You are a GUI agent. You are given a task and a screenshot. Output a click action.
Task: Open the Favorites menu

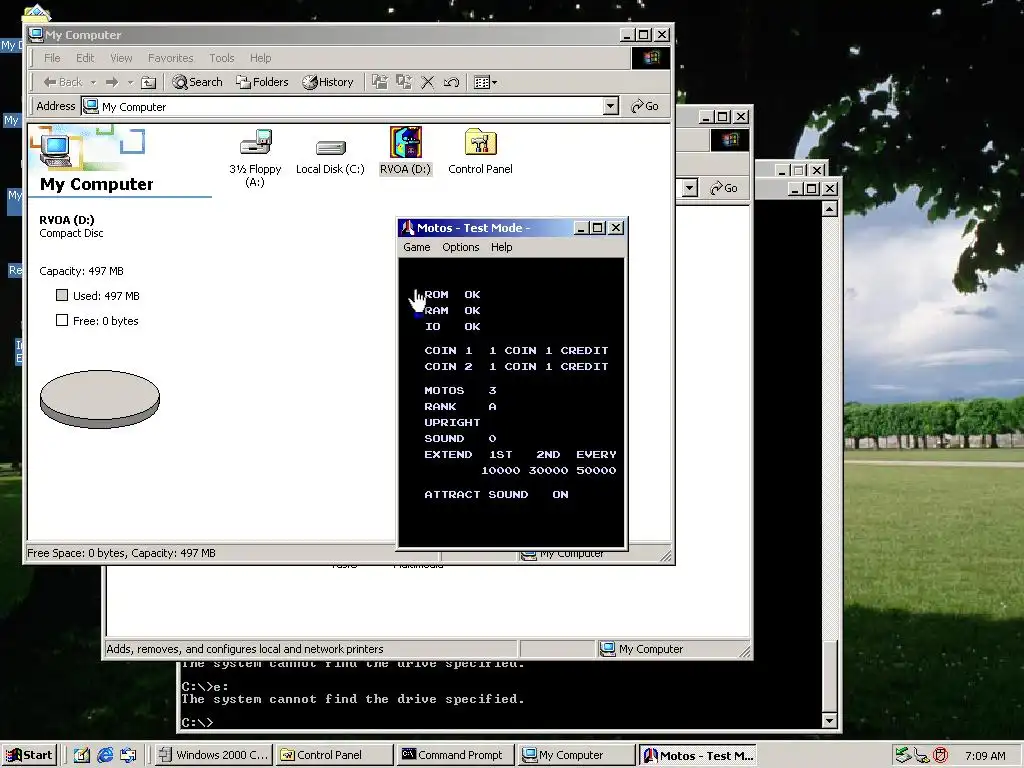coord(170,58)
